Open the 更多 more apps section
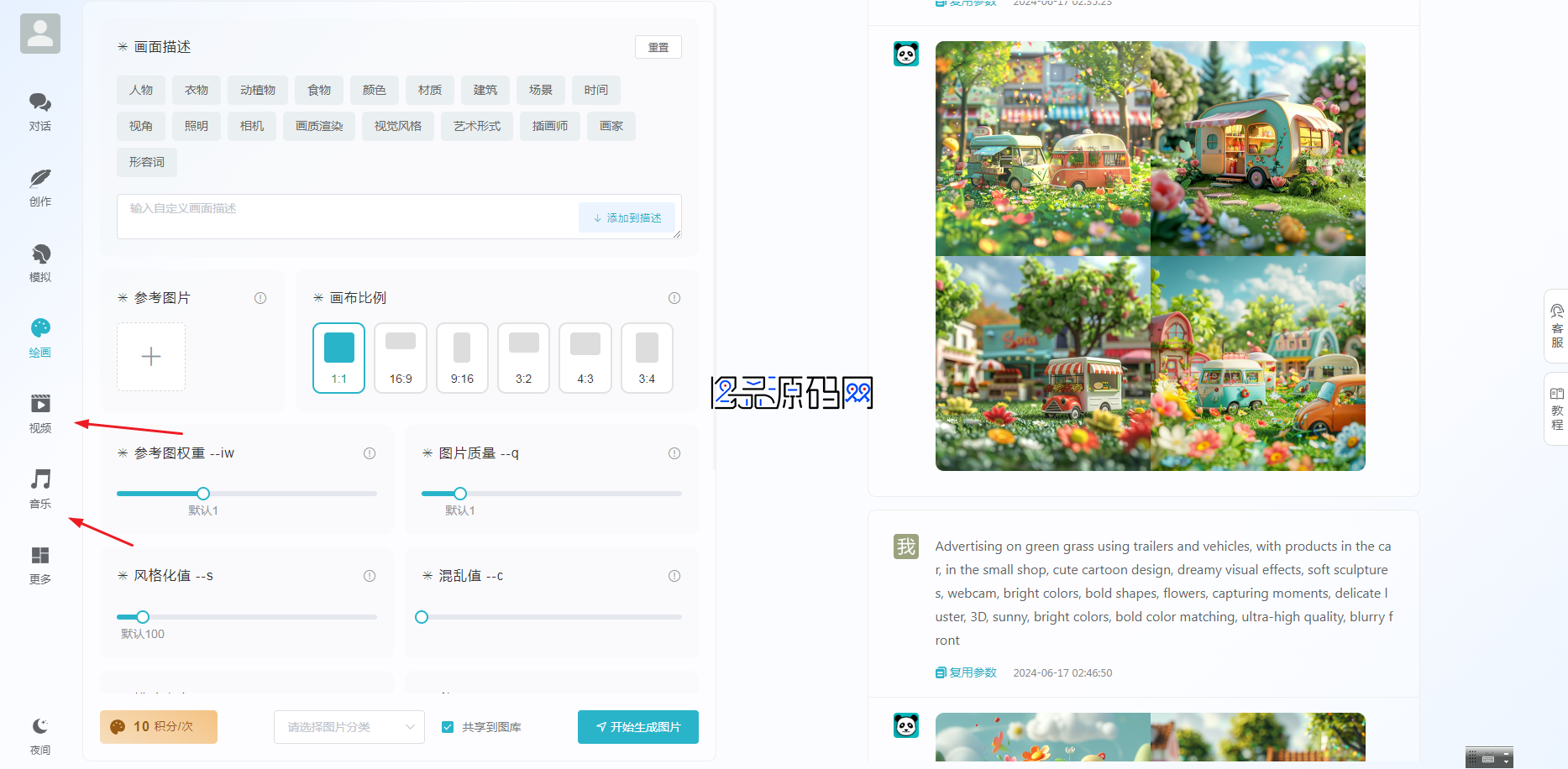Image resolution: width=1568 pixels, height=769 pixels. [40, 565]
